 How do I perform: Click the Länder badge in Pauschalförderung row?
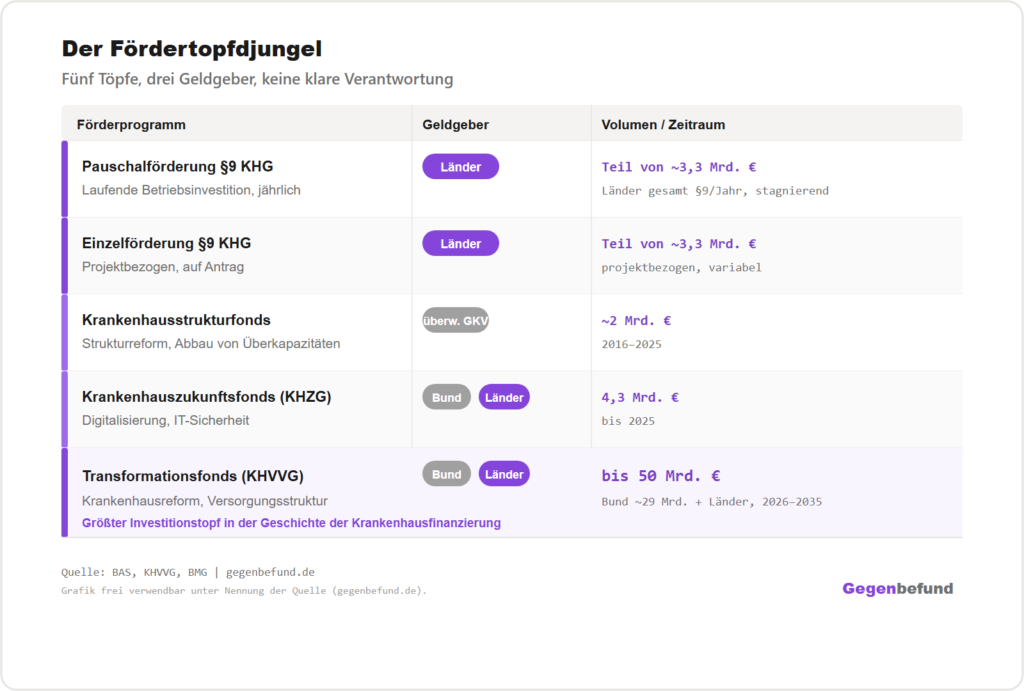(x=460, y=167)
